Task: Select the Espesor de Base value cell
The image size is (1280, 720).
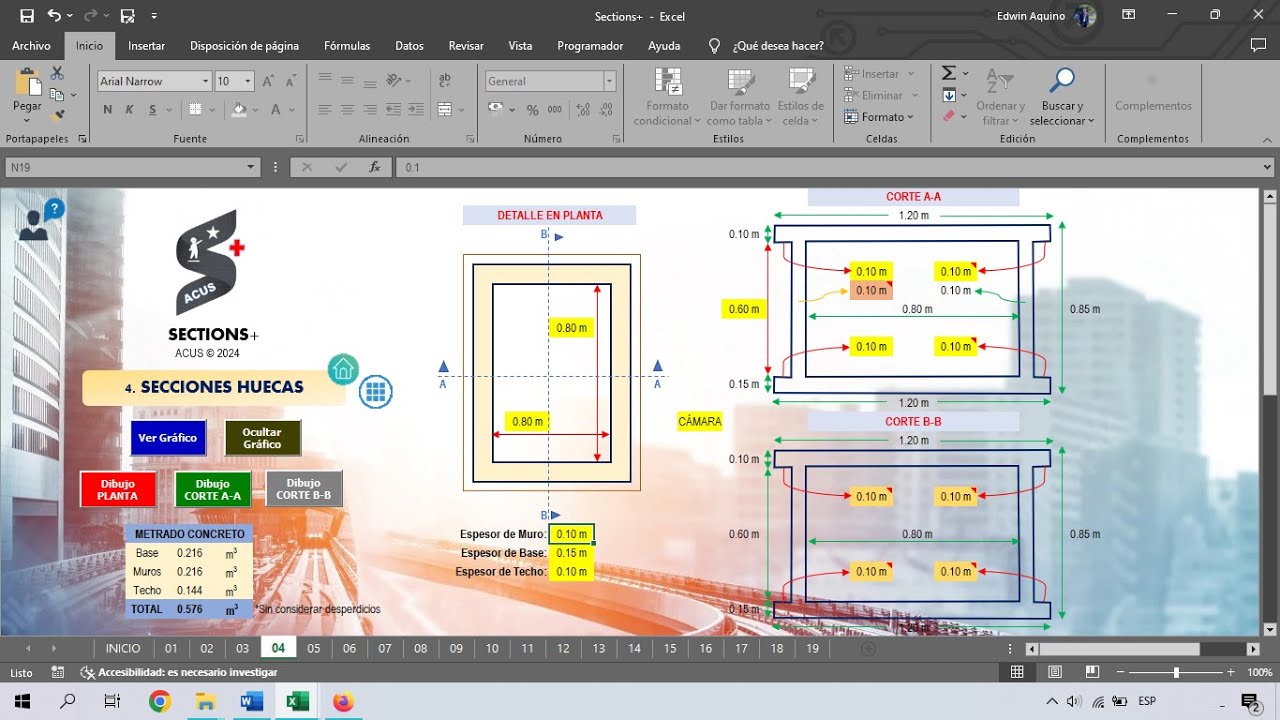Action: click(572, 553)
